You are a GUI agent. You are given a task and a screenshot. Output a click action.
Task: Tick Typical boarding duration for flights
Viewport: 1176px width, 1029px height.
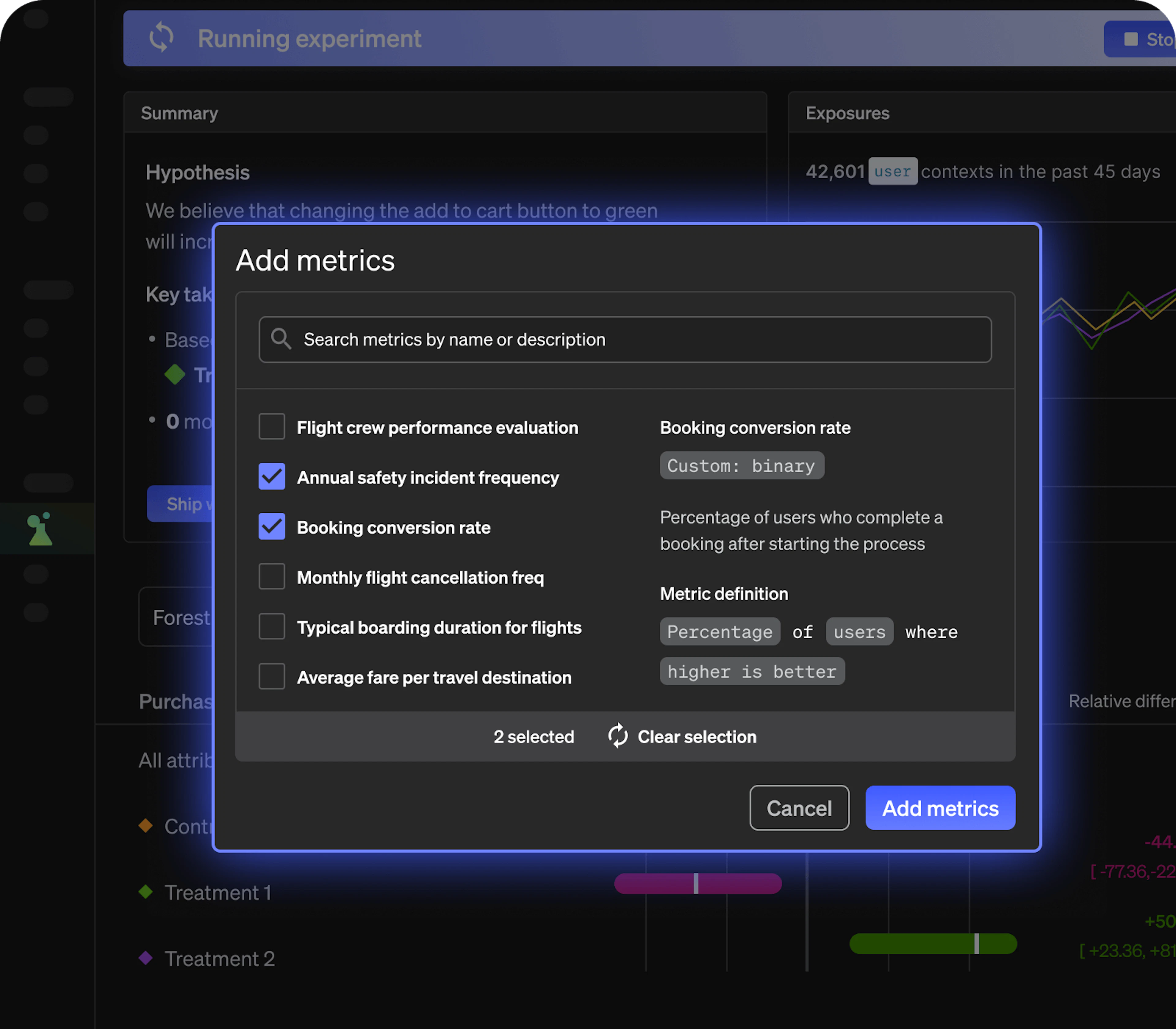pyautogui.click(x=272, y=627)
